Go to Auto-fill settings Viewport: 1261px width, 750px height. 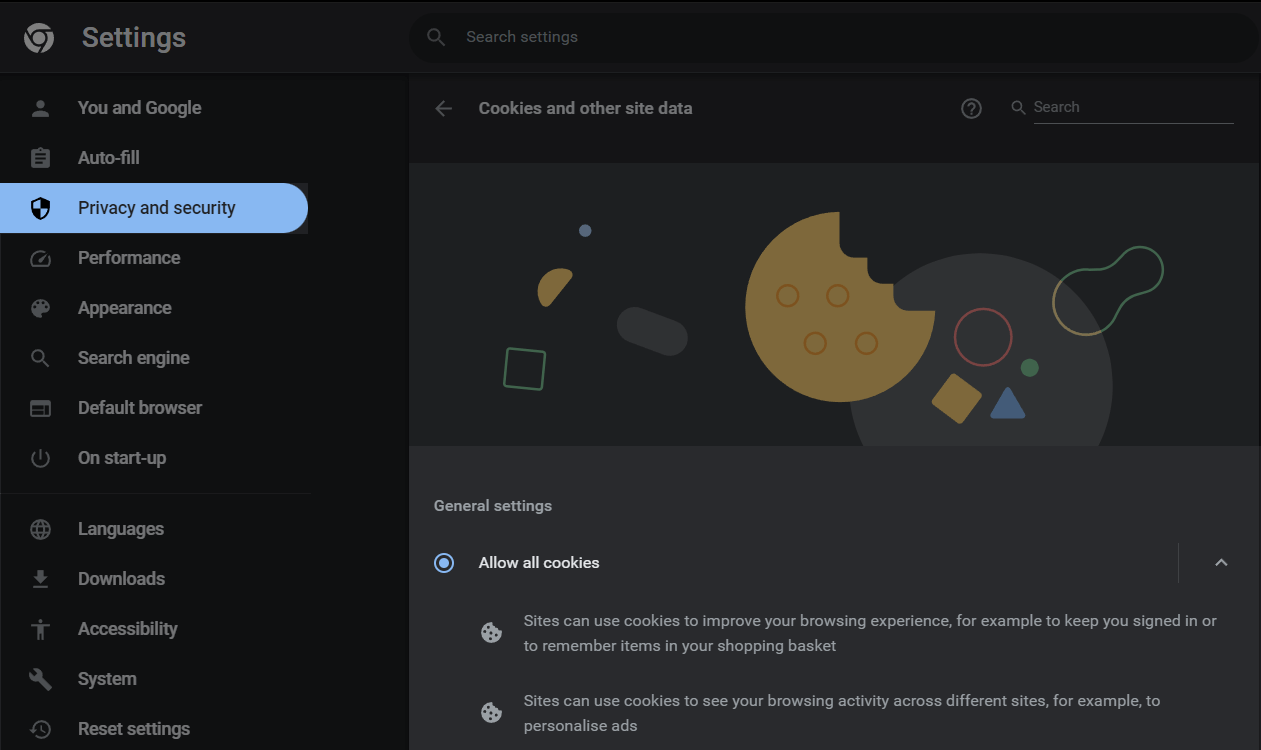point(108,158)
